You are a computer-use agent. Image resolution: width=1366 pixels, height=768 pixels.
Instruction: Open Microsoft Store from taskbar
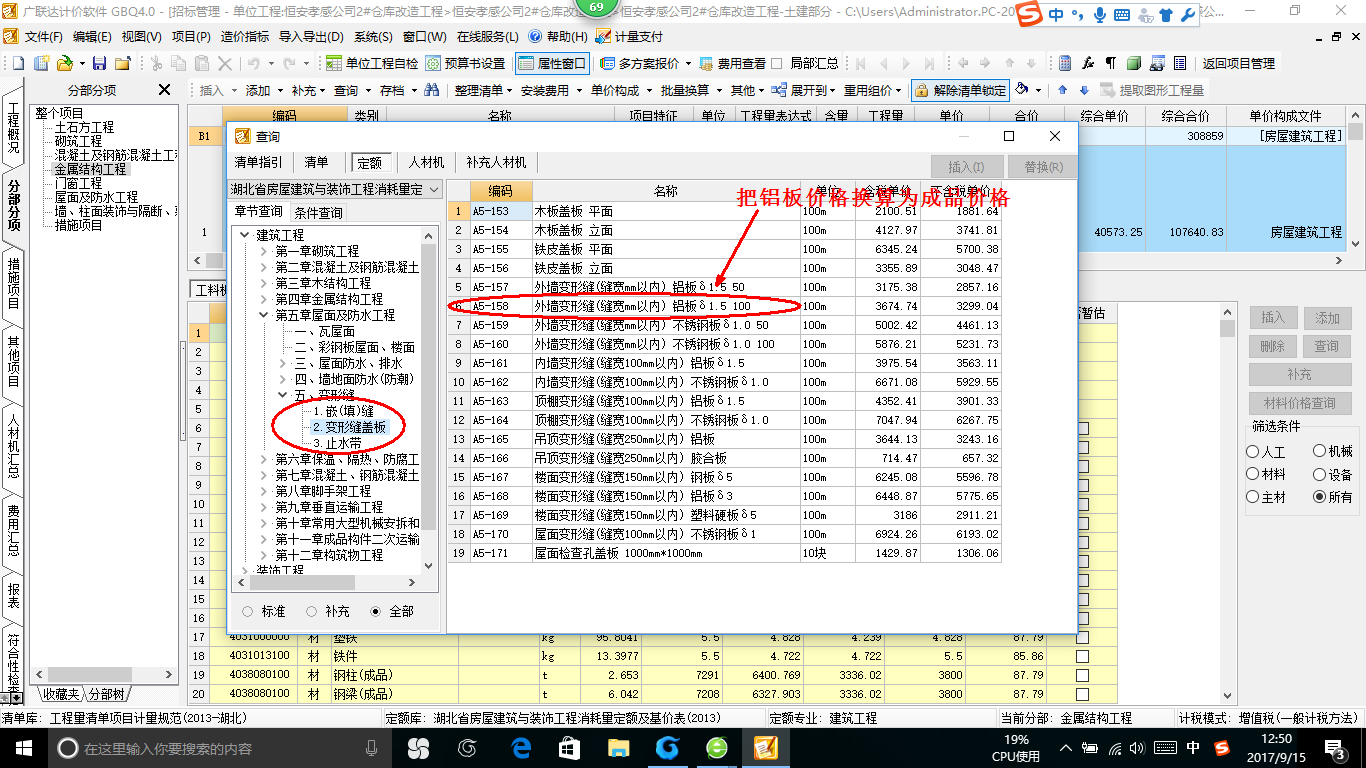tap(569, 748)
